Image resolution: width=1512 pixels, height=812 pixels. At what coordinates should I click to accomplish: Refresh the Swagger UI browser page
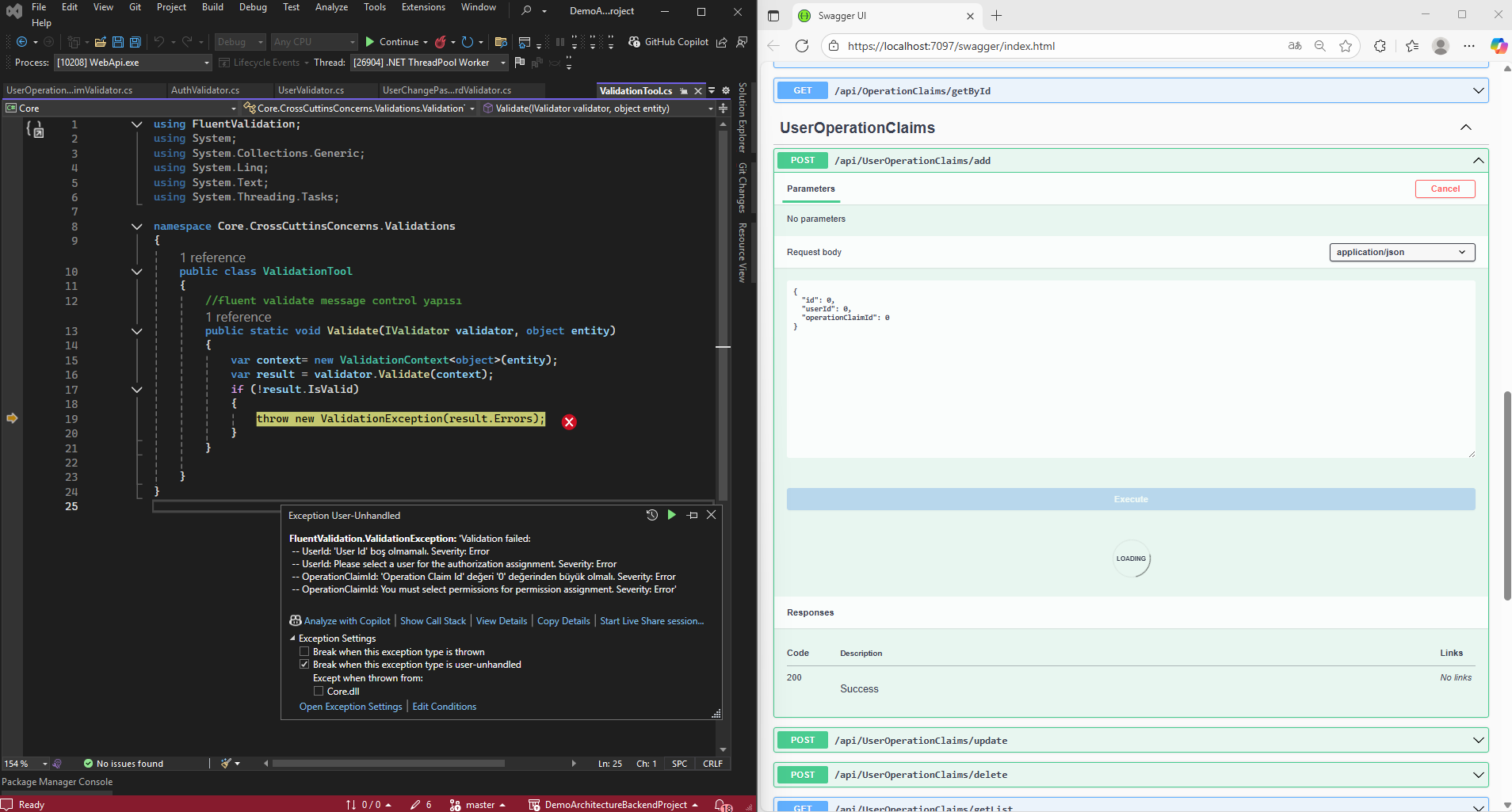(802, 46)
